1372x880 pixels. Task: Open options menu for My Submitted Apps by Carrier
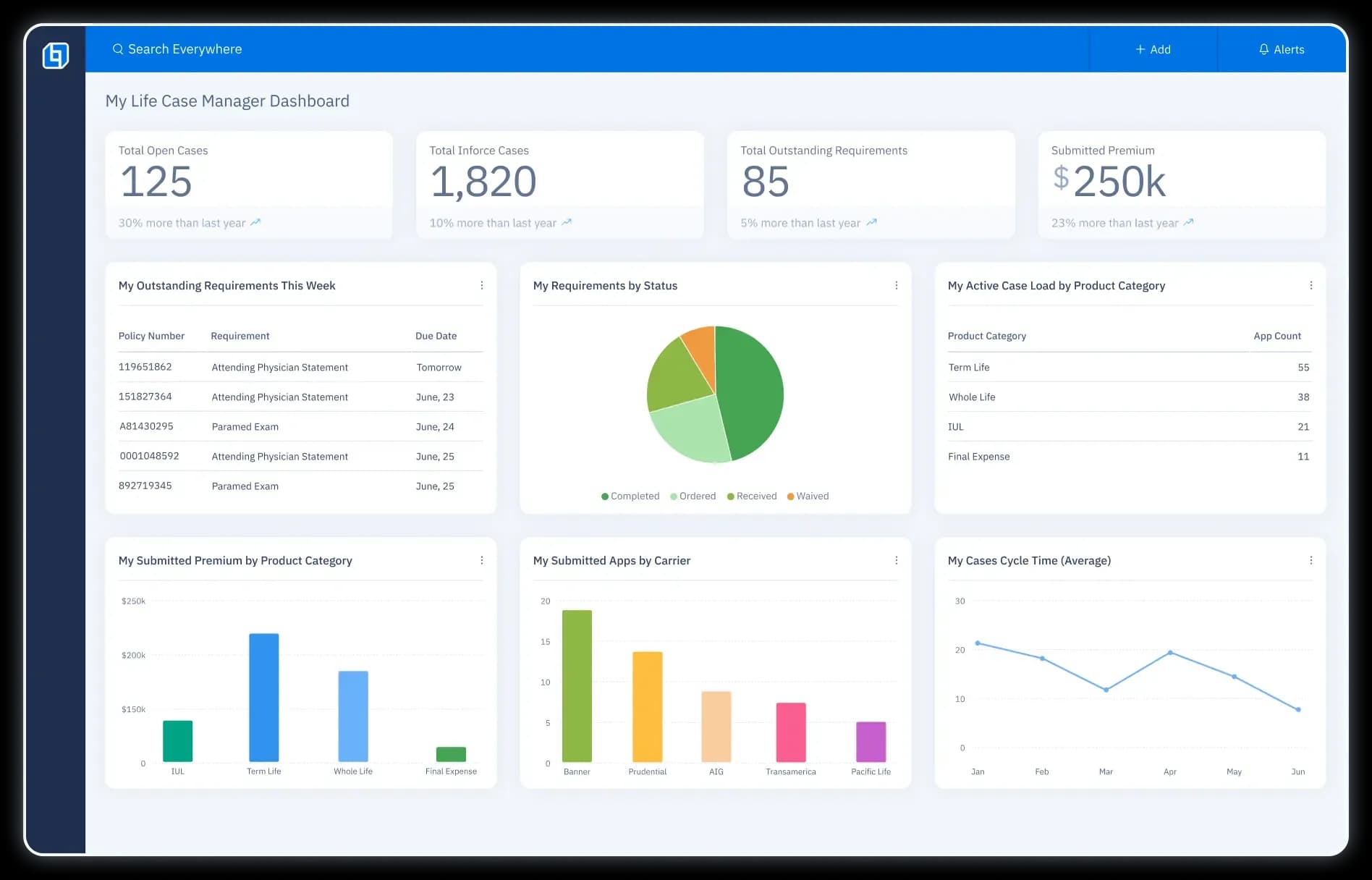click(x=897, y=561)
